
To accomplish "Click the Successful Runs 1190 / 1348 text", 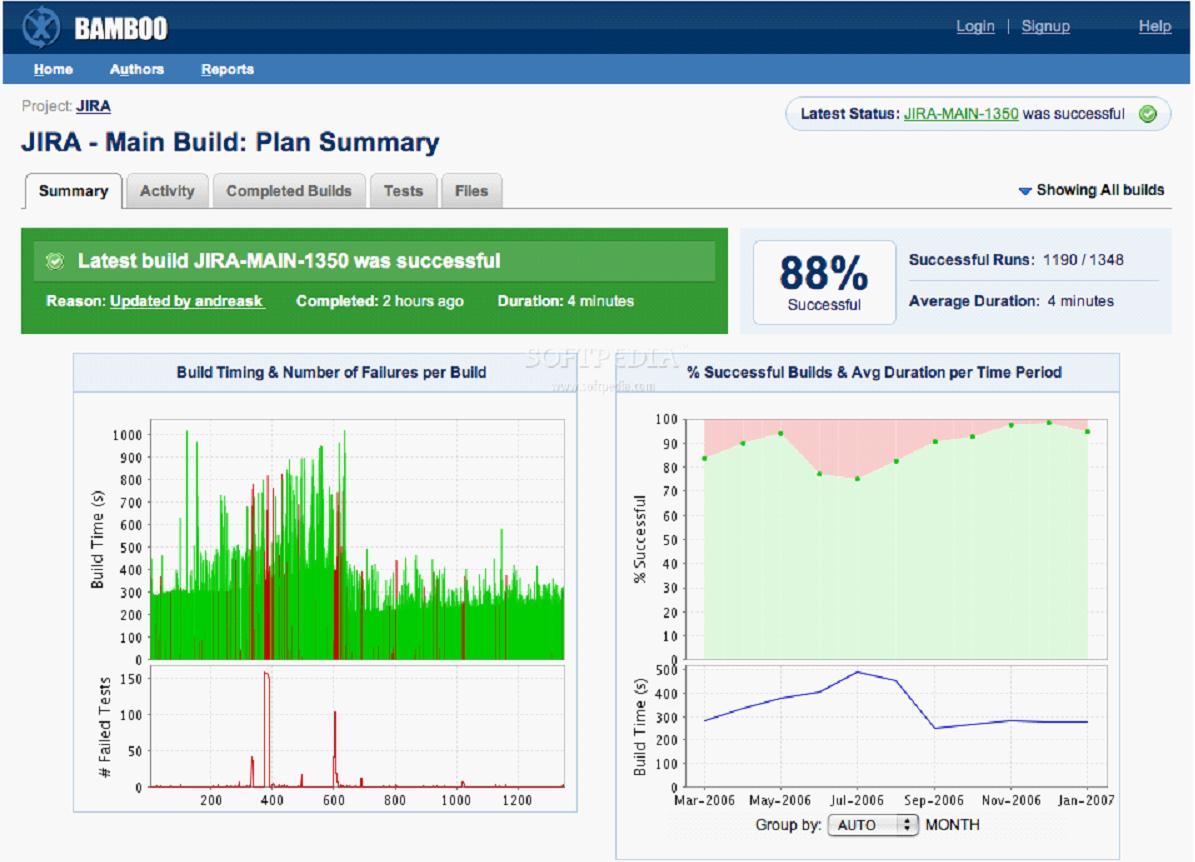I will click(x=1016, y=260).
